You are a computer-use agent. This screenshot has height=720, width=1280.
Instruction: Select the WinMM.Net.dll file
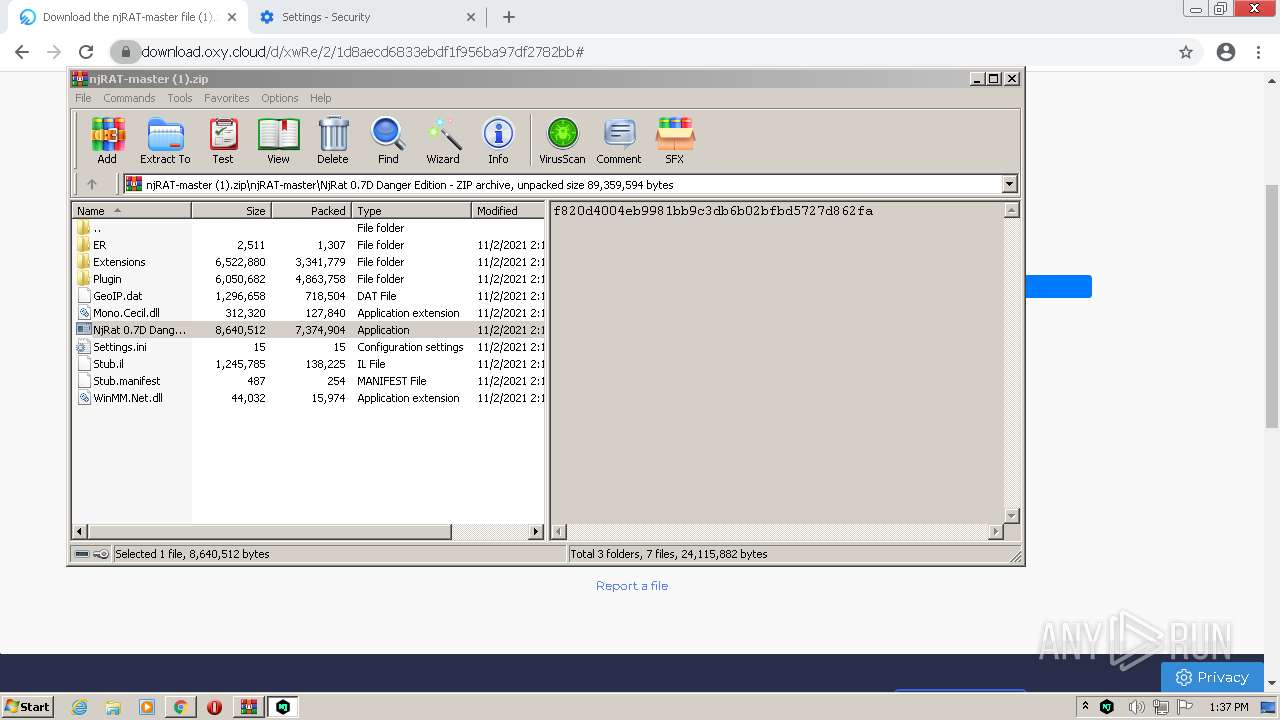pos(310,398)
